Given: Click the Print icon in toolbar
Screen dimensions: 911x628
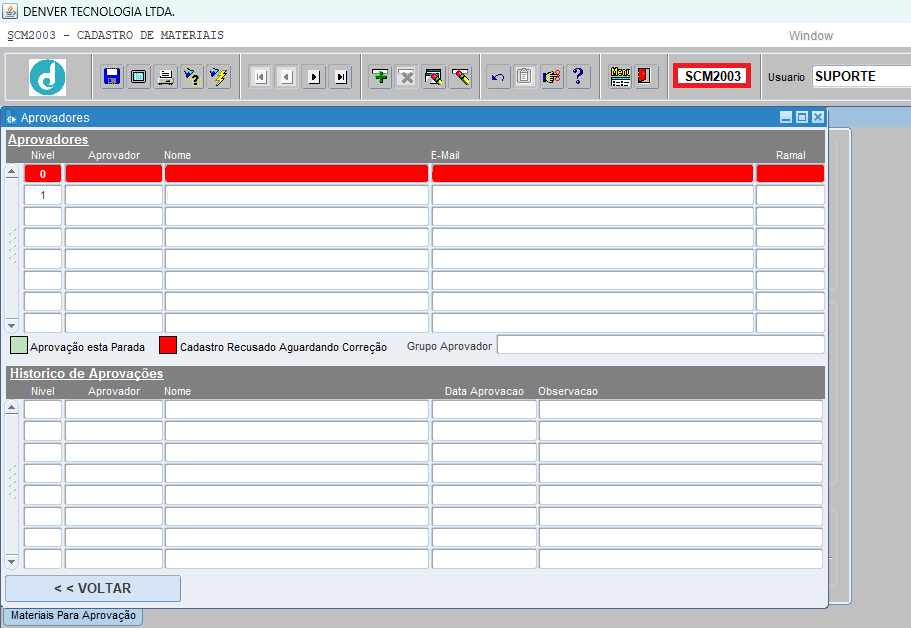Looking at the screenshot, I should 166,77.
